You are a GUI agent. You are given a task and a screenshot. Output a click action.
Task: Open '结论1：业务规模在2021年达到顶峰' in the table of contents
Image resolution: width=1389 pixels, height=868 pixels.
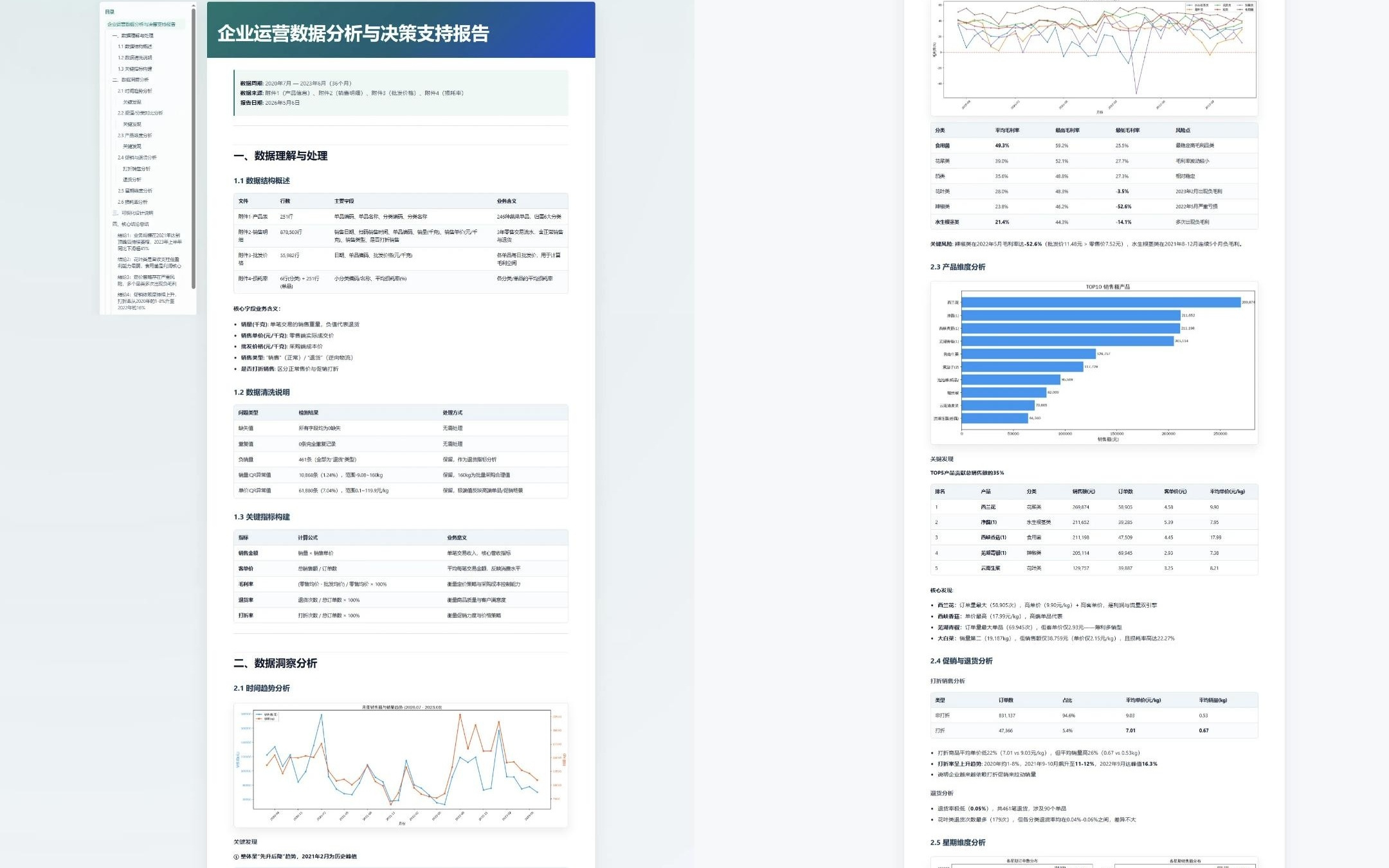[x=150, y=242]
